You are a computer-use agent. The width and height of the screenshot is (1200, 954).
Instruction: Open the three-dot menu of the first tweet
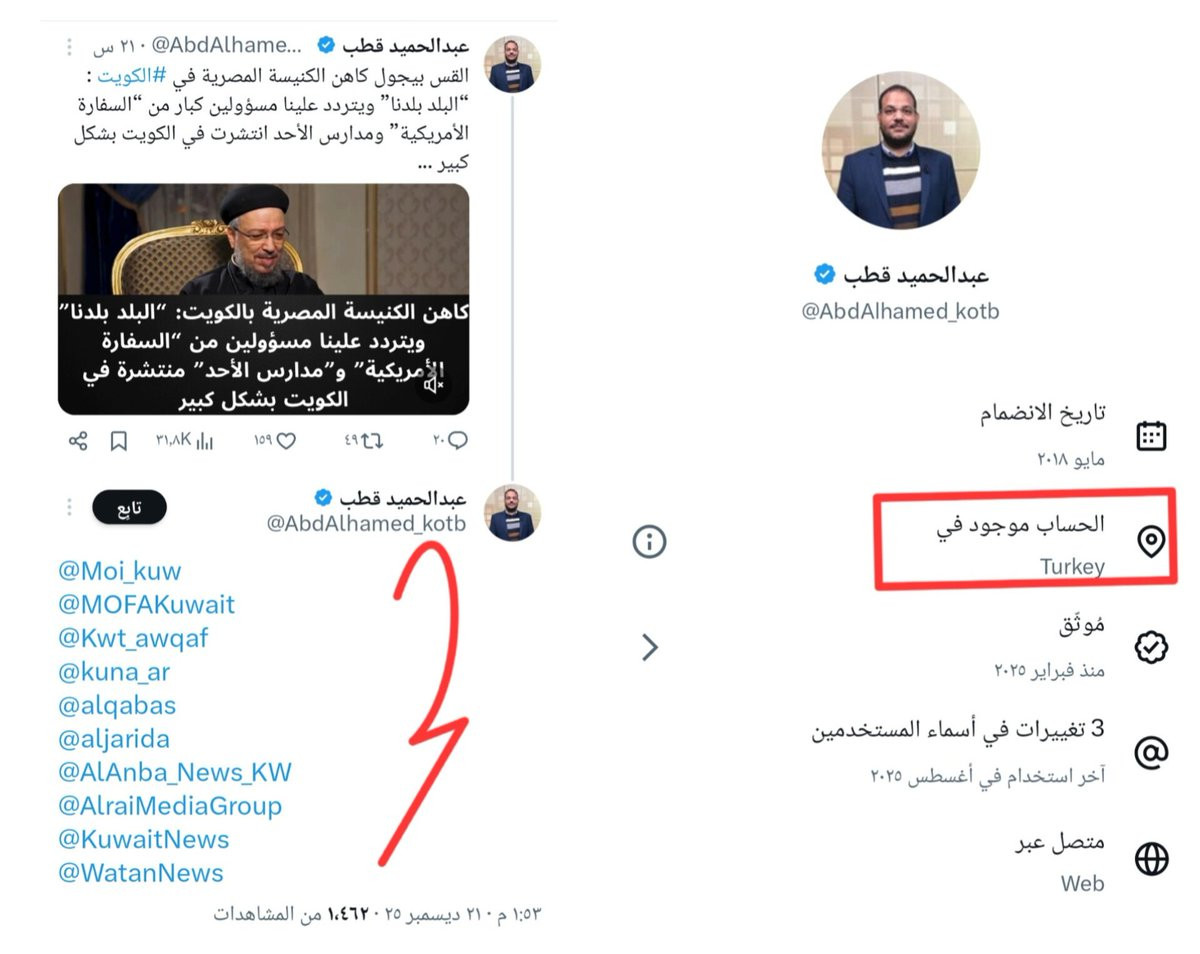[x=69, y=47]
